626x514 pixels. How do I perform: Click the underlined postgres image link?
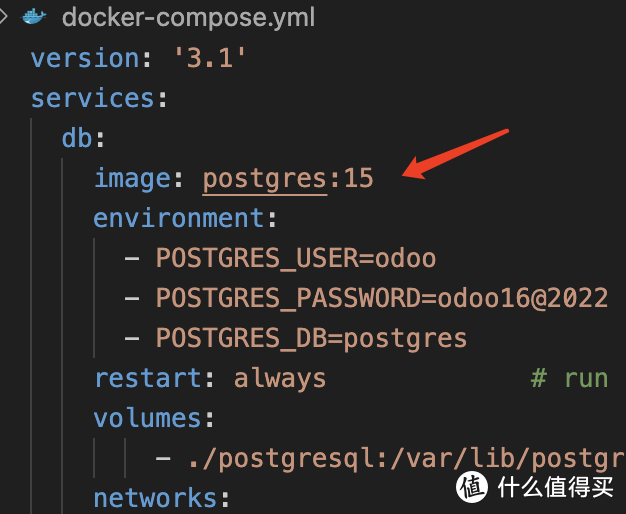click(x=264, y=179)
